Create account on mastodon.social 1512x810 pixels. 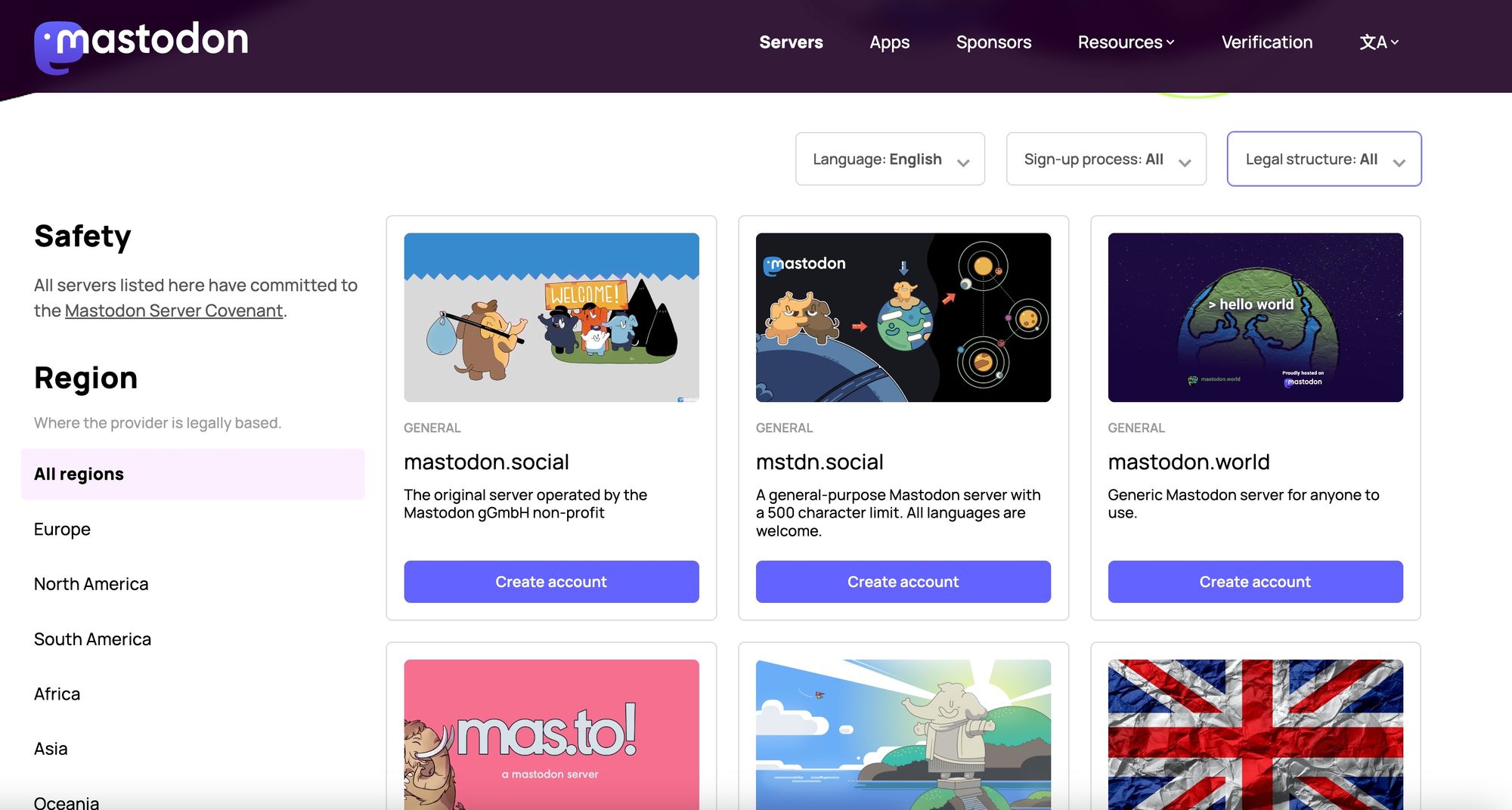(551, 582)
